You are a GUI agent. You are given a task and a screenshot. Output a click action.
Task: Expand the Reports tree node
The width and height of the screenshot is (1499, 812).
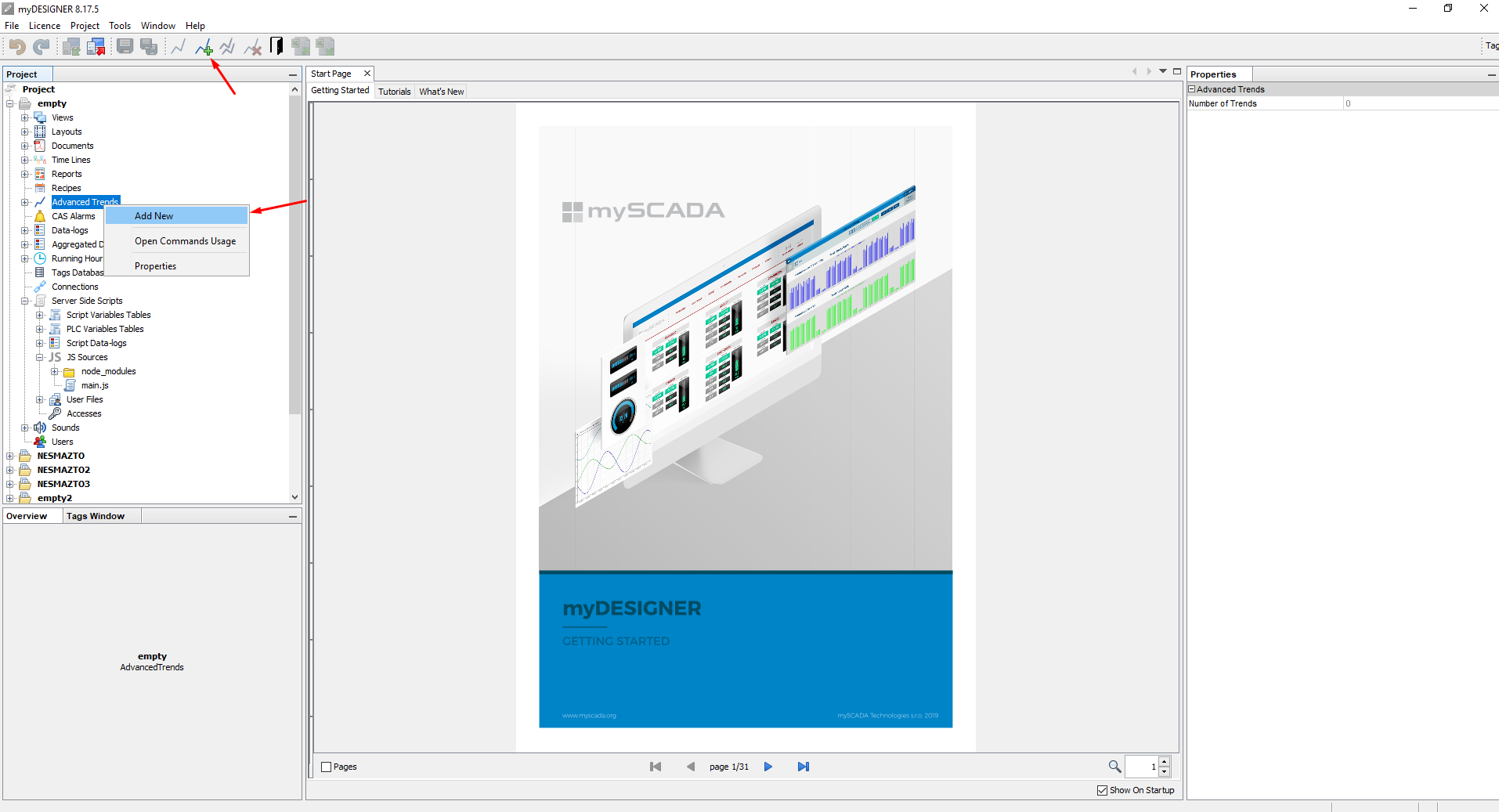(x=24, y=174)
